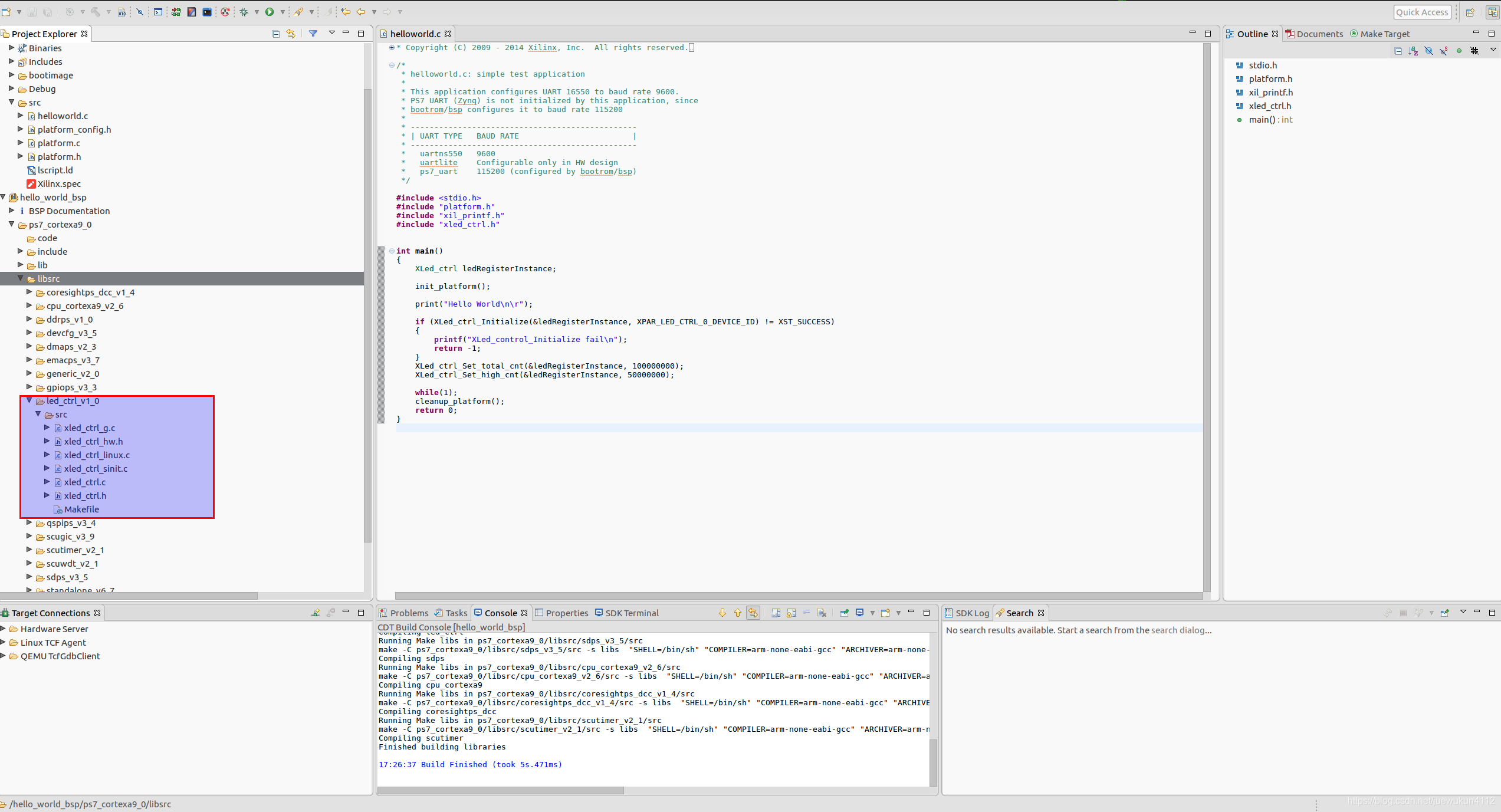Toggle Hide Static Members in Outline
The height and width of the screenshot is (812, 1501).
click(x=1443, y=51)
